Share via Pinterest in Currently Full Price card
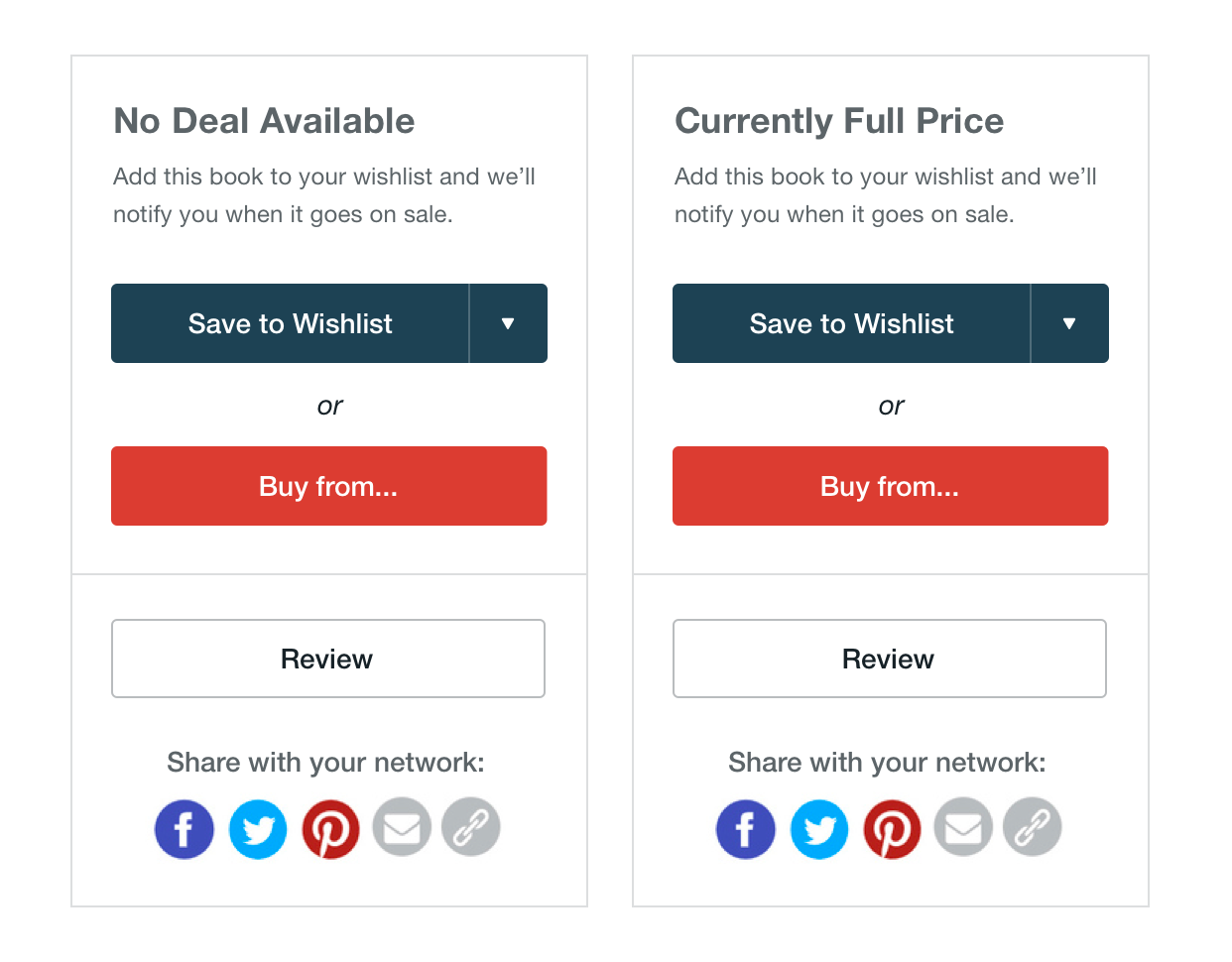The height and width of the screenshot is (962, 1232). point(892,829)
